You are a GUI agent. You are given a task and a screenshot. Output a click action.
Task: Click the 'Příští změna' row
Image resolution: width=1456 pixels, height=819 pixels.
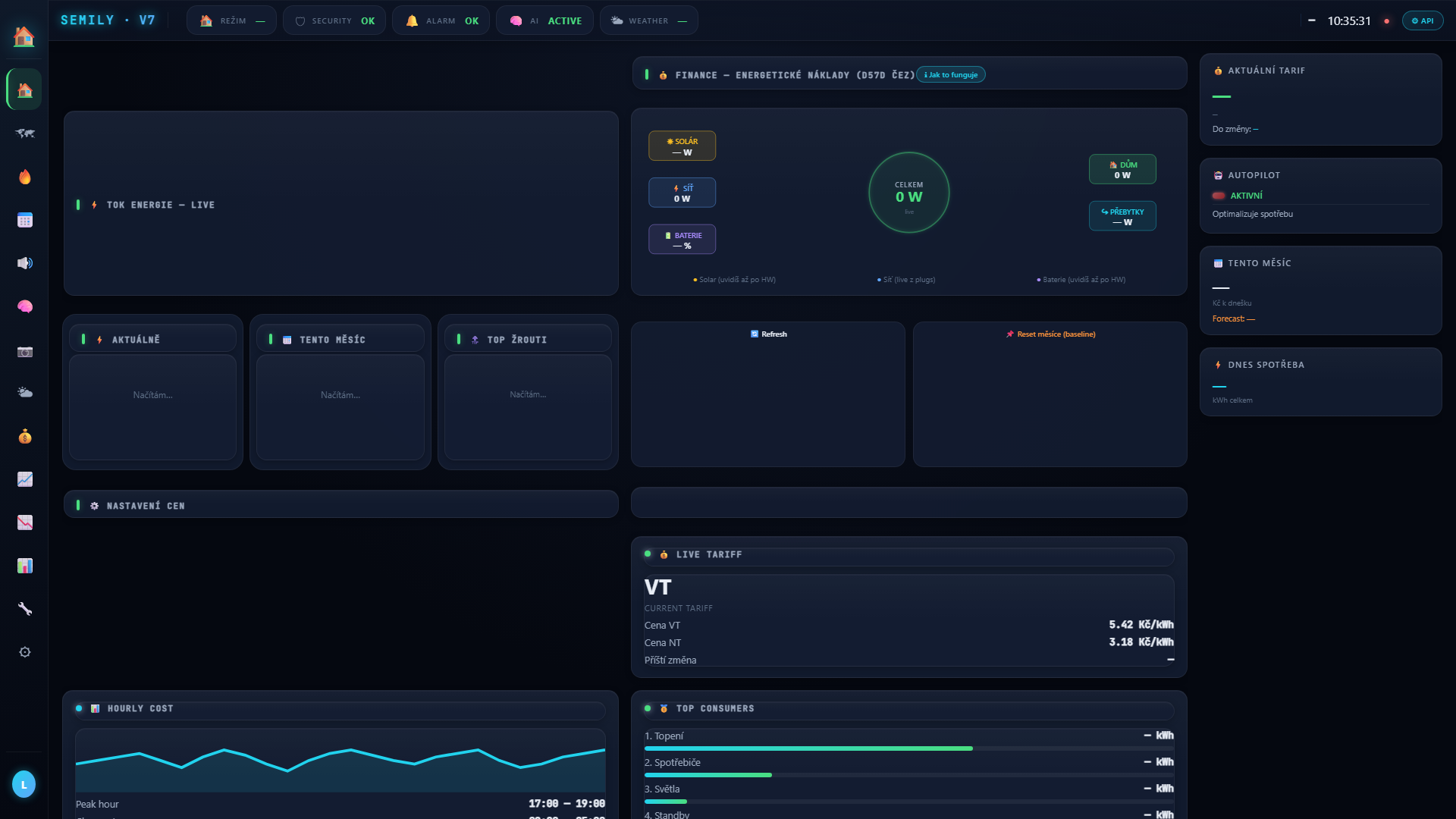tap(908, 660)
